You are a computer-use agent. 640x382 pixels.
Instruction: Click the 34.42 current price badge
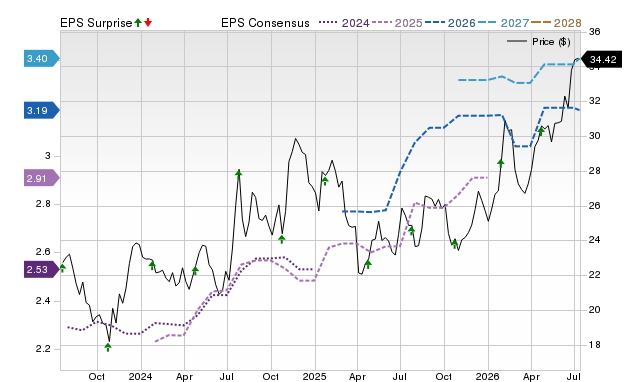601,60
